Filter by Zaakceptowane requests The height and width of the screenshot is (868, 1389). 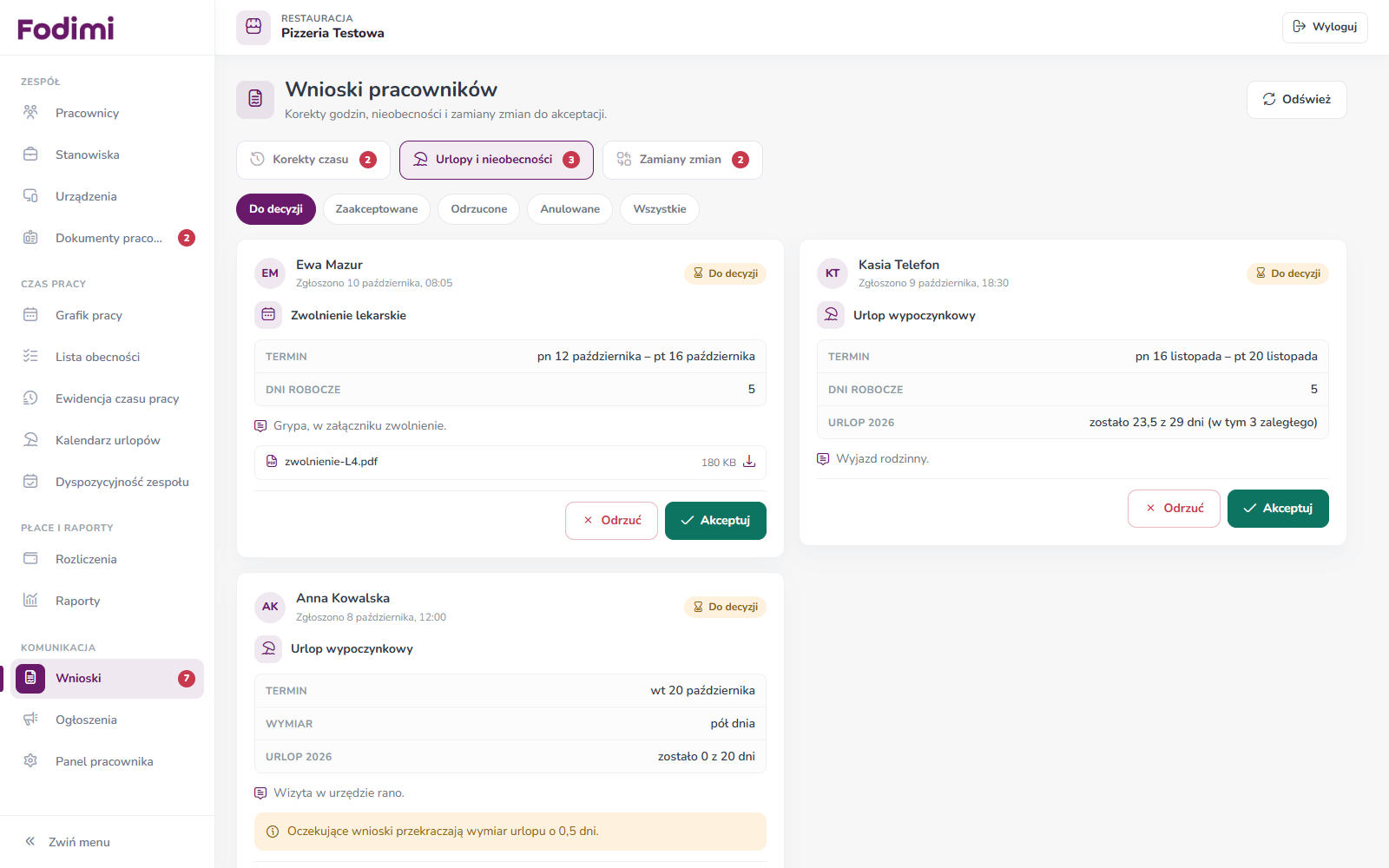pyautogui.click(x=377, y=209)
